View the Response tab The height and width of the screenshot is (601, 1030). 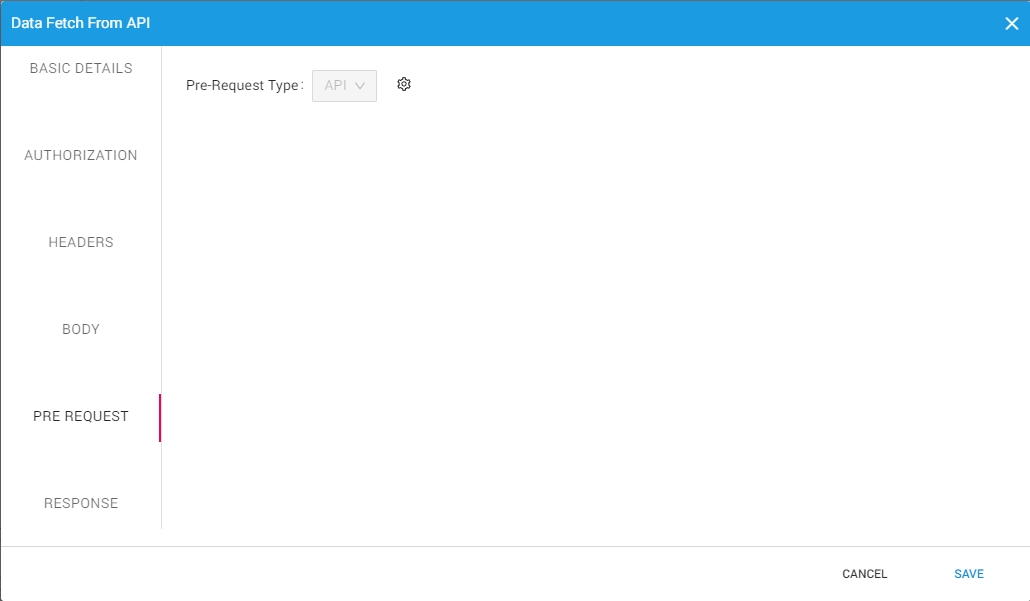(x=81, y=504)
